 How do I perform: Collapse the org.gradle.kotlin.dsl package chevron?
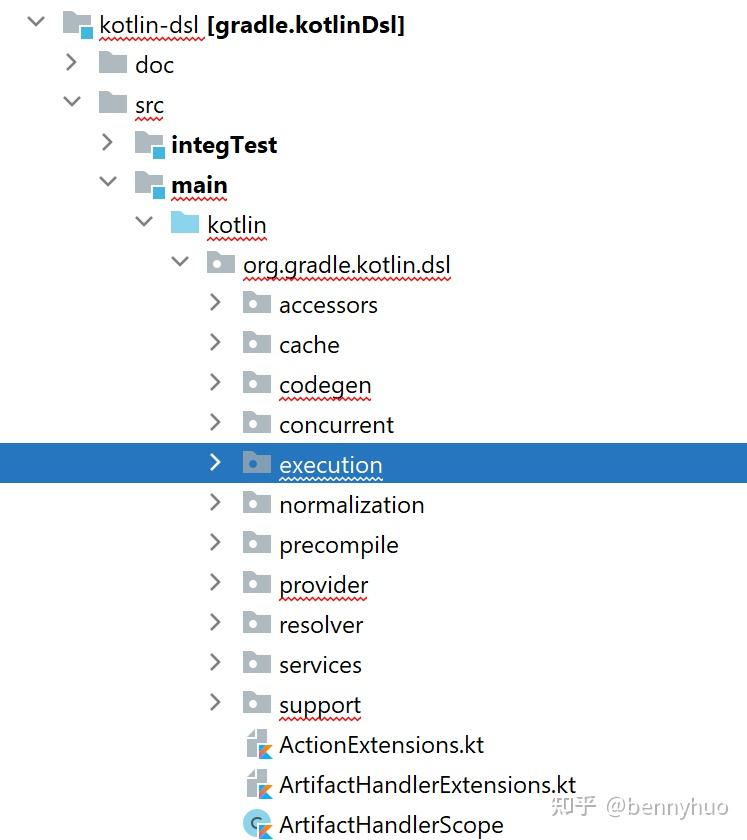[x=179, y=262]
